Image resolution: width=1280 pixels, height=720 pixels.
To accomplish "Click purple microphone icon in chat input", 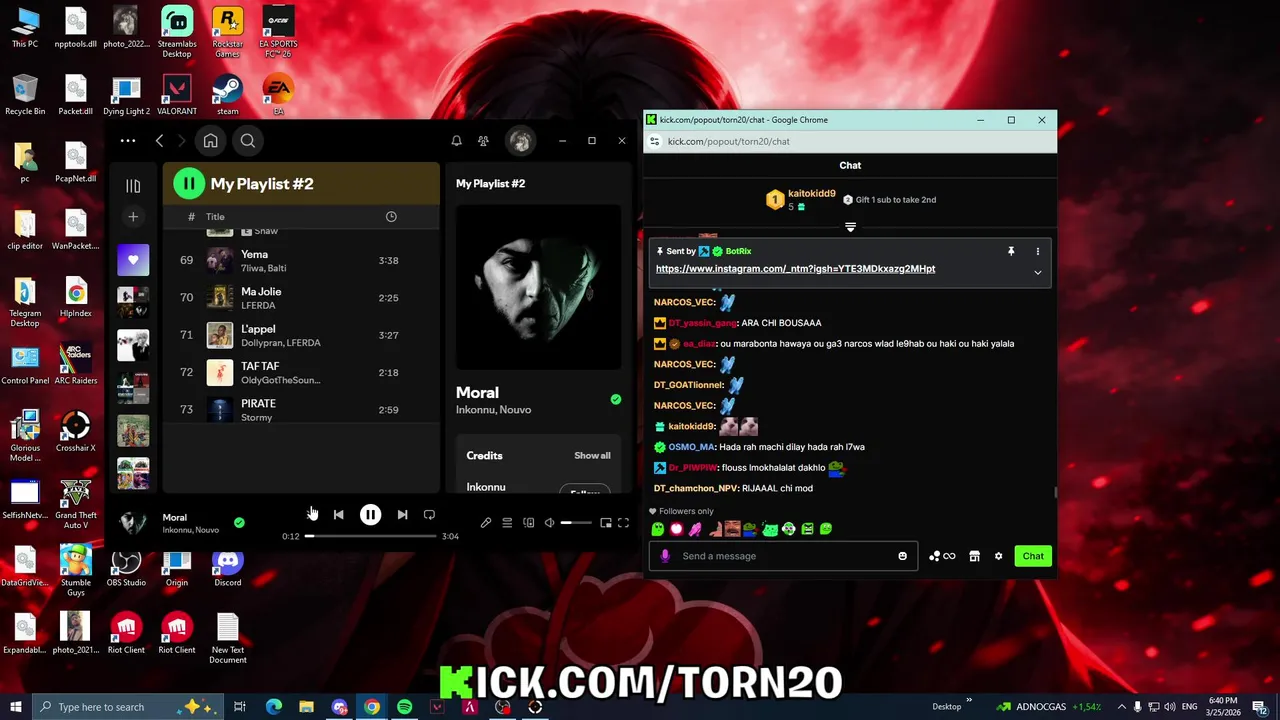I will coord(665,556).
